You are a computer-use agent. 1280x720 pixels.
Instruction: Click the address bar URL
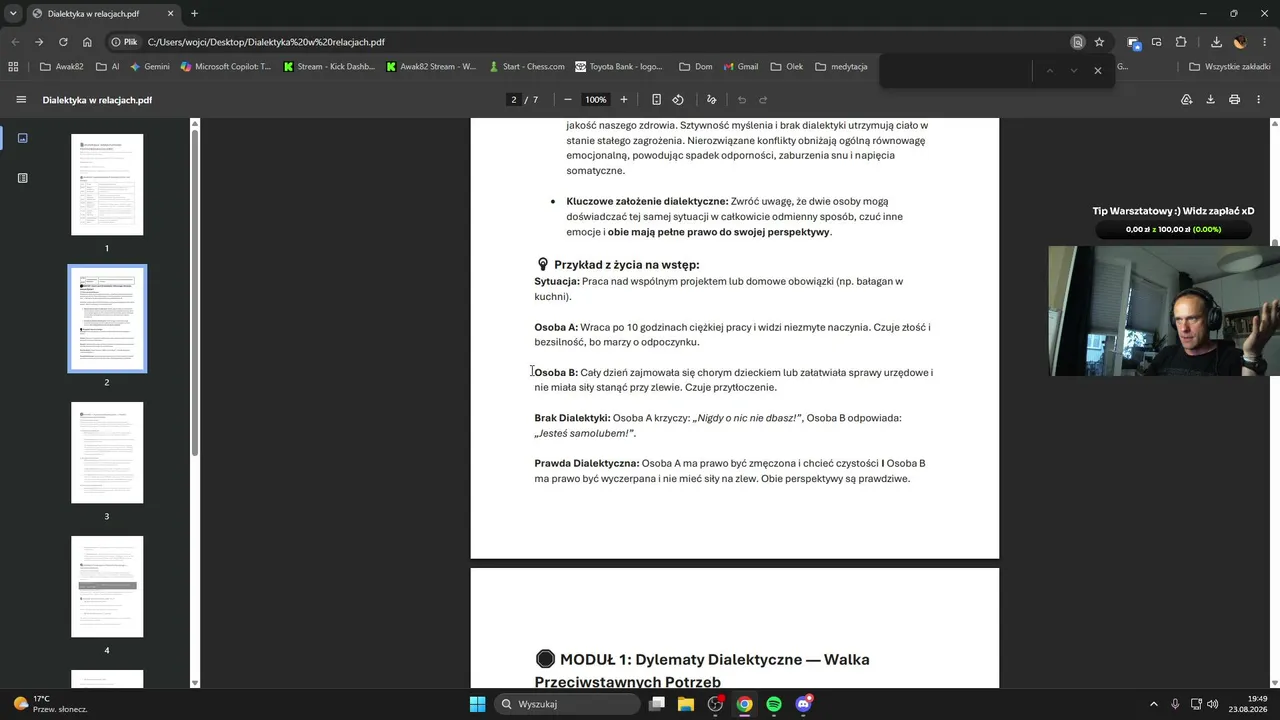pos(266,42)
